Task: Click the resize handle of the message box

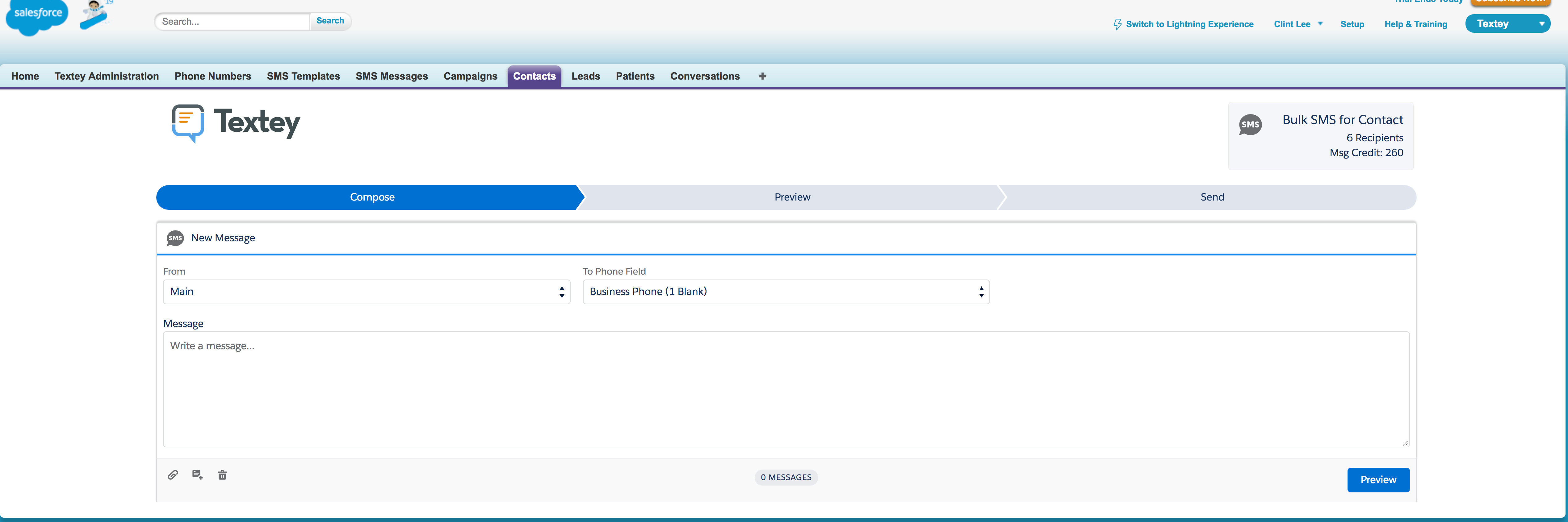Action: [1405, 443]
